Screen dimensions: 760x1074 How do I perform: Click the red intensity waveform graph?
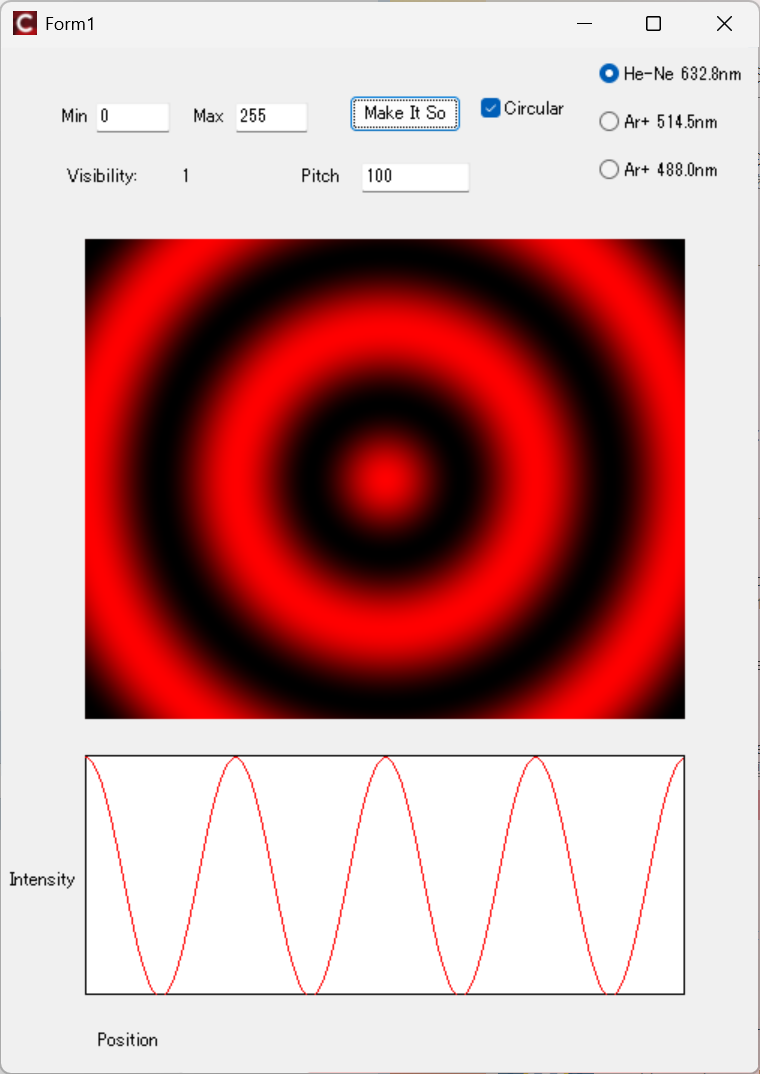click(384, 874)
